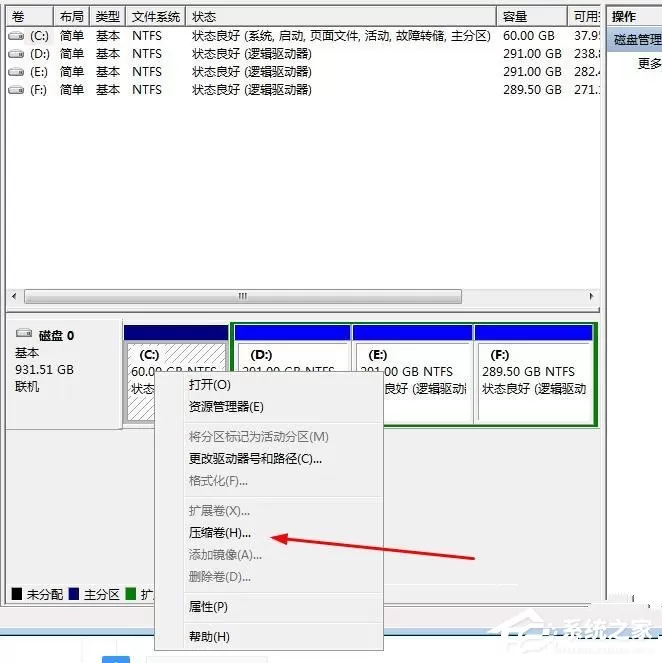The image size is (662, 663).
Task: Select the D: volume drive icon in list
Action: coord(16,54)
